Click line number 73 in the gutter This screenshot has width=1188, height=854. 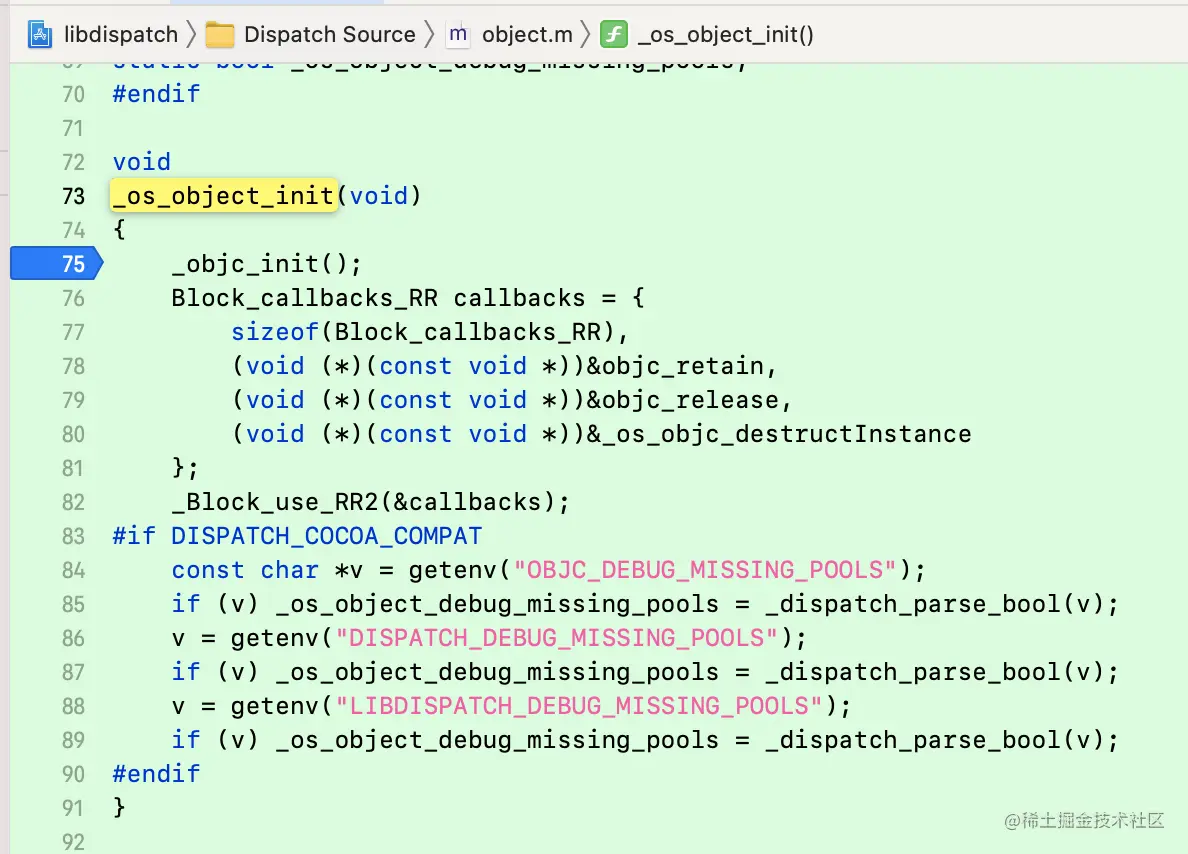point(74,196)
